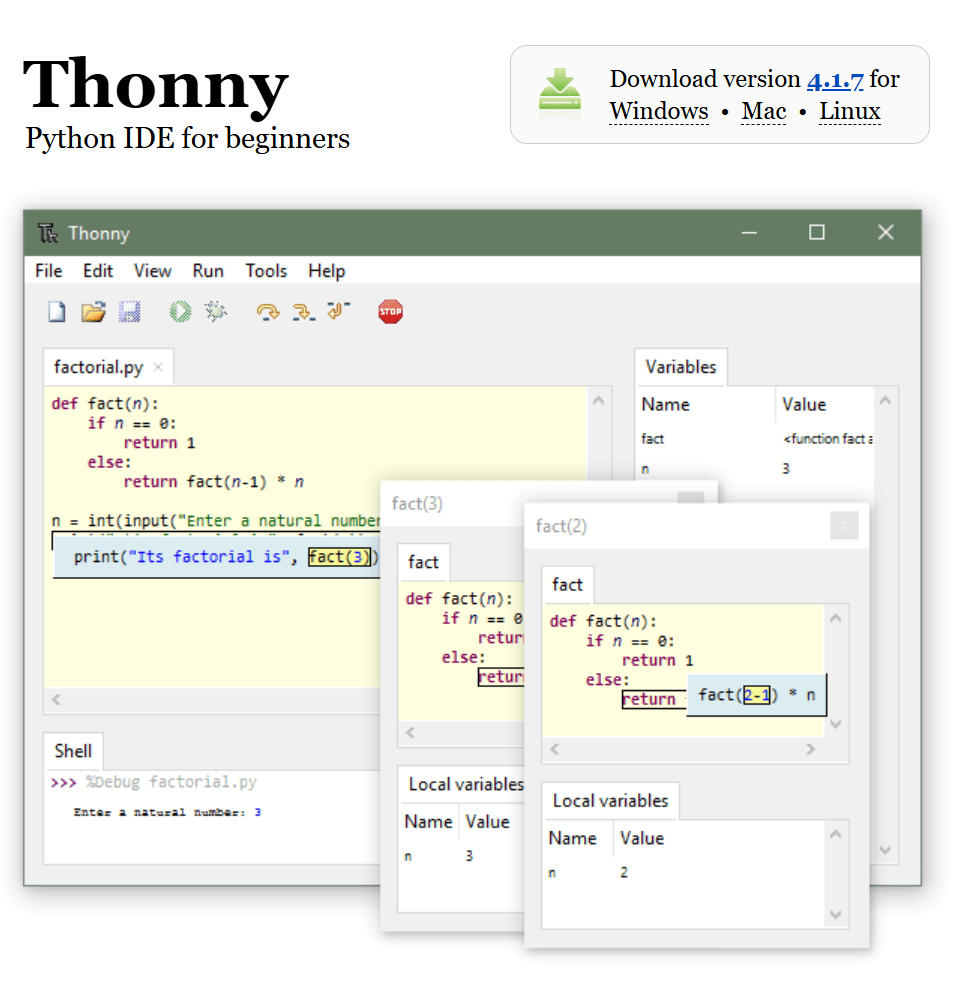This screenshot has width=960, height=982.
Task: Click the Save floppy disk icon
Action: point(129,312)
